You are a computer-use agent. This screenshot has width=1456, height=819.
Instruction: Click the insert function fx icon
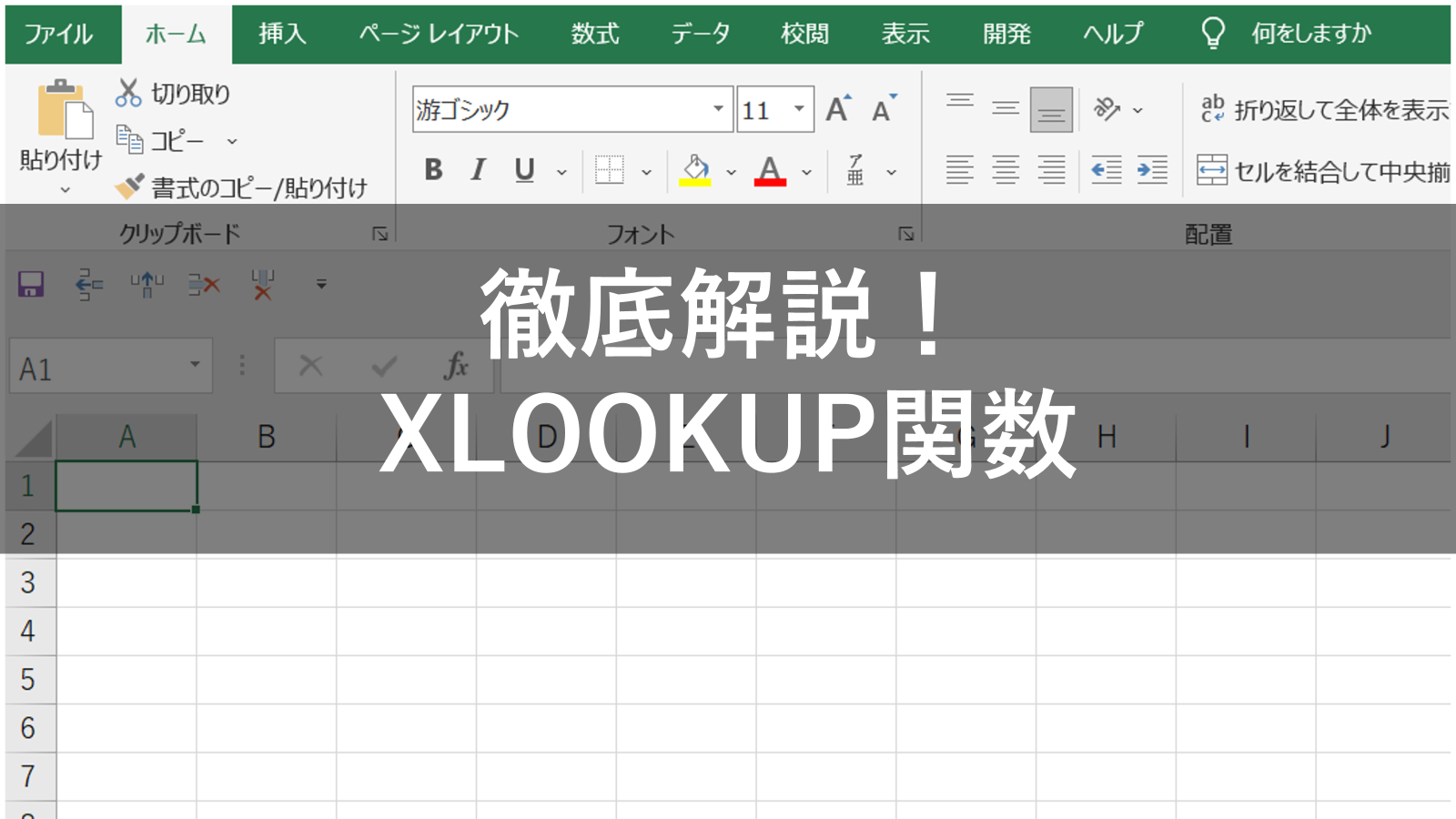456,366
